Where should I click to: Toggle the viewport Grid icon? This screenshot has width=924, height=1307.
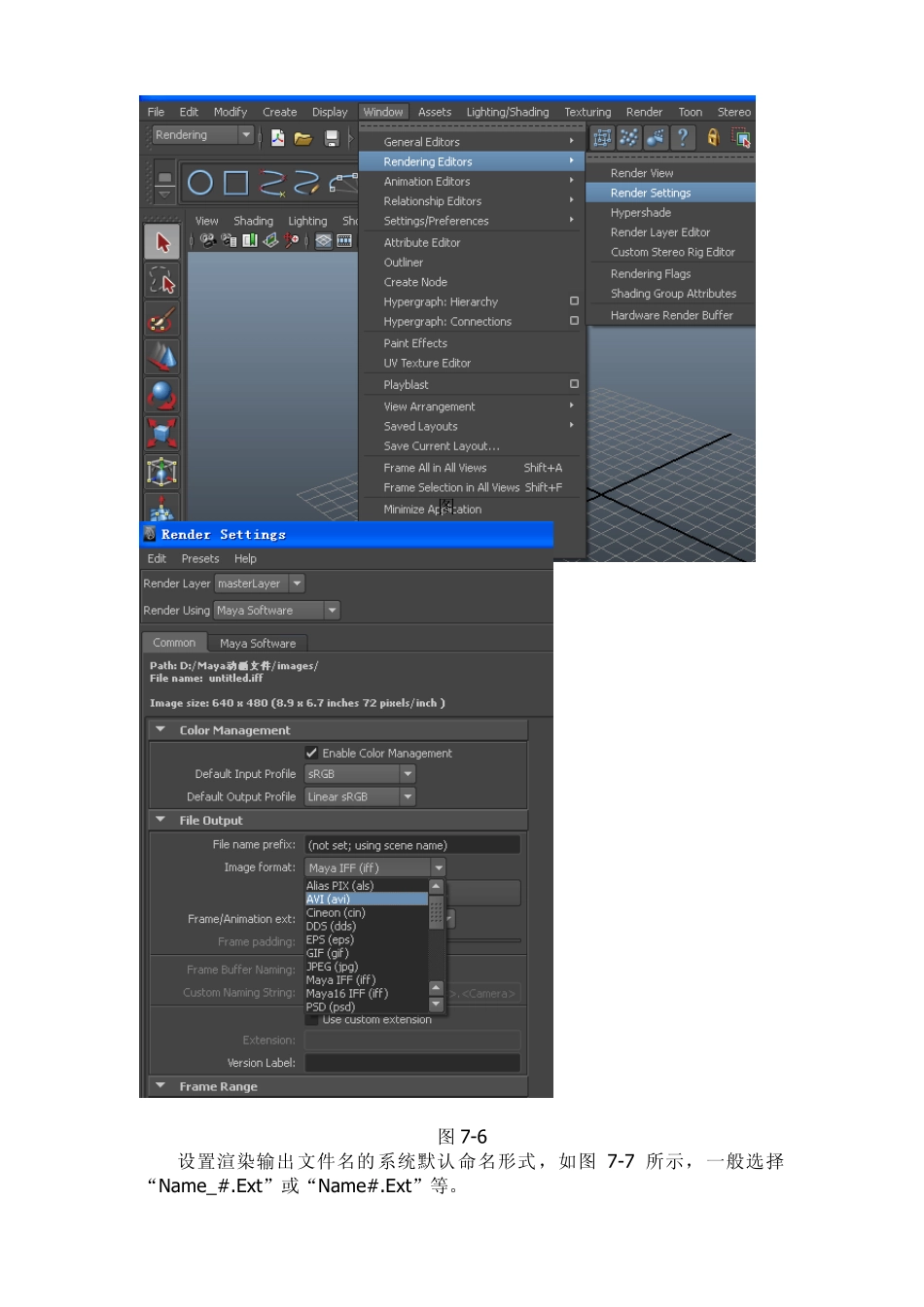pos(324,240)
